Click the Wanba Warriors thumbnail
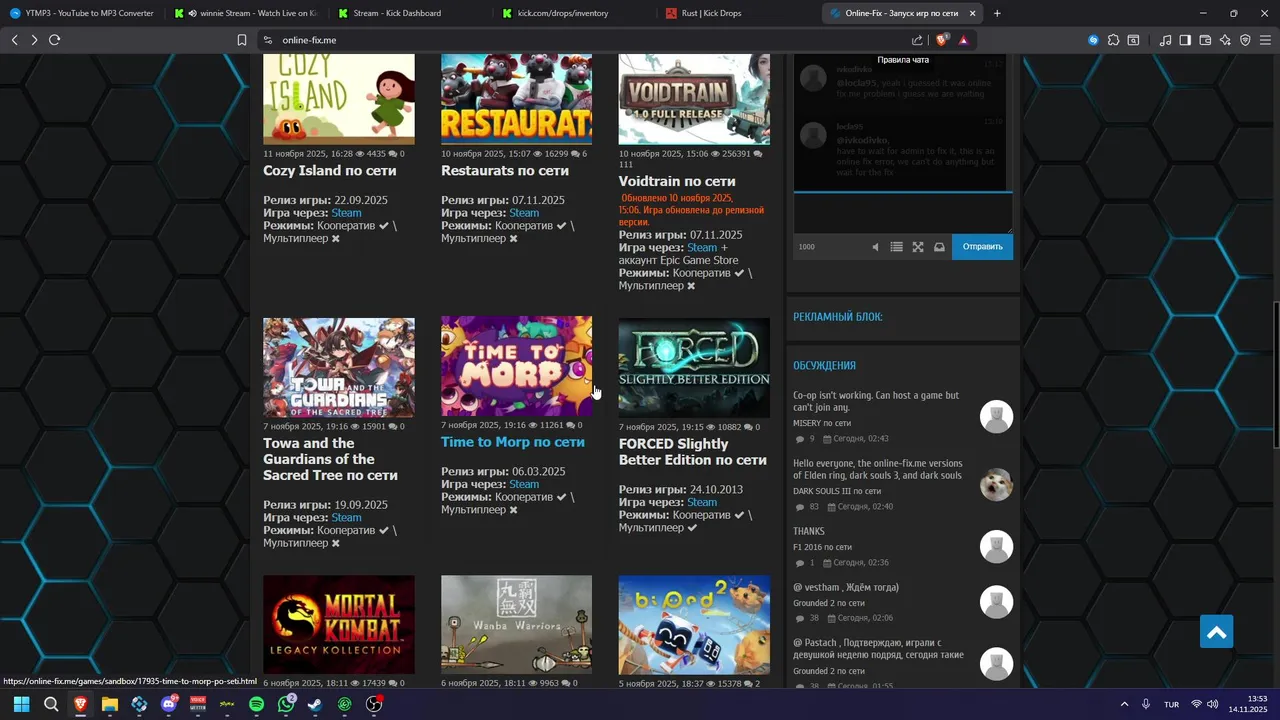The width and height of the screenshot is (1280, 720). pyautogui.click(x=516, y=624)
